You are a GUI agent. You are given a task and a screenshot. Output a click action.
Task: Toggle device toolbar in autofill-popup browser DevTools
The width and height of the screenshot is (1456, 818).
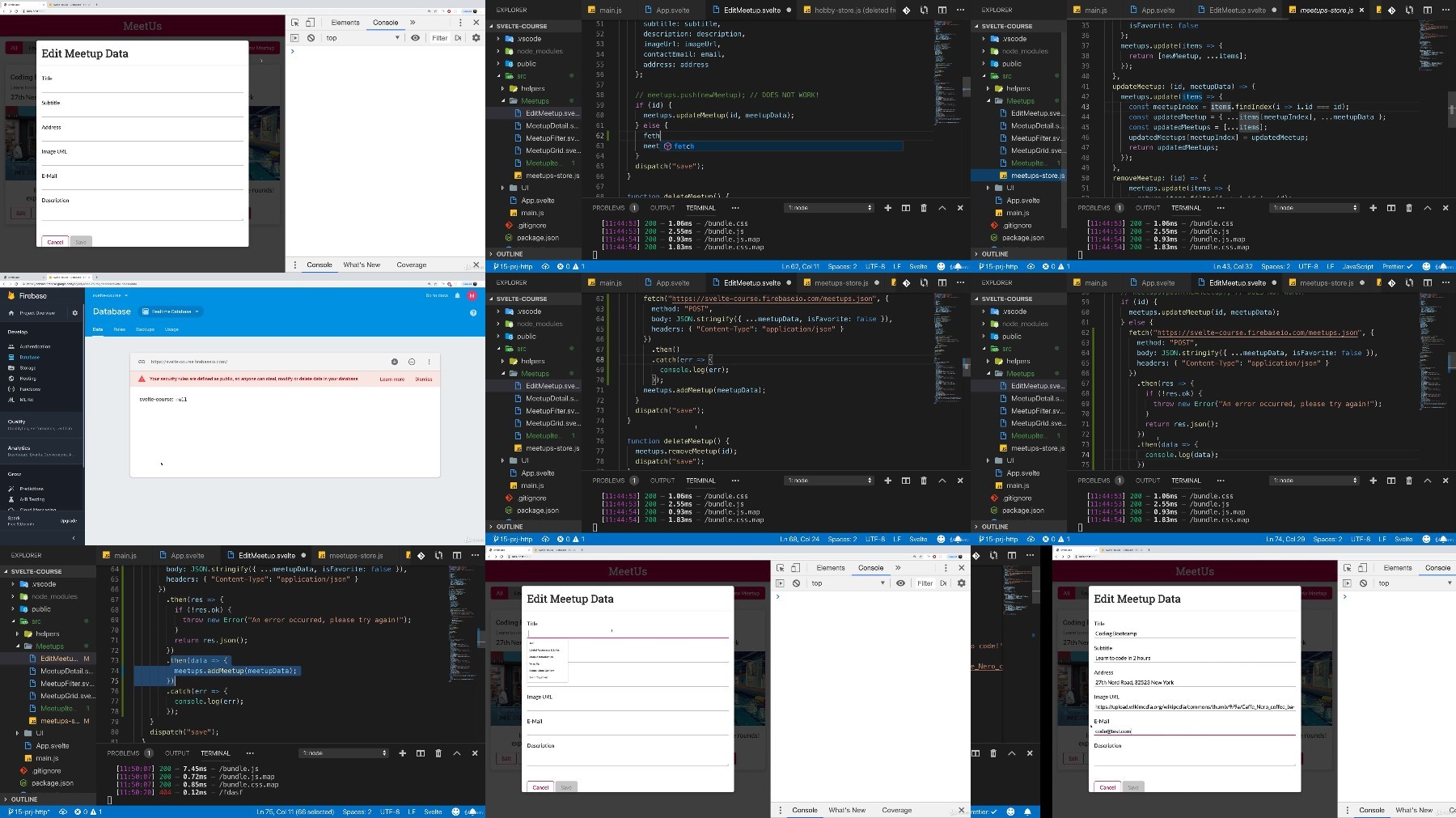(x=795, y=568)
